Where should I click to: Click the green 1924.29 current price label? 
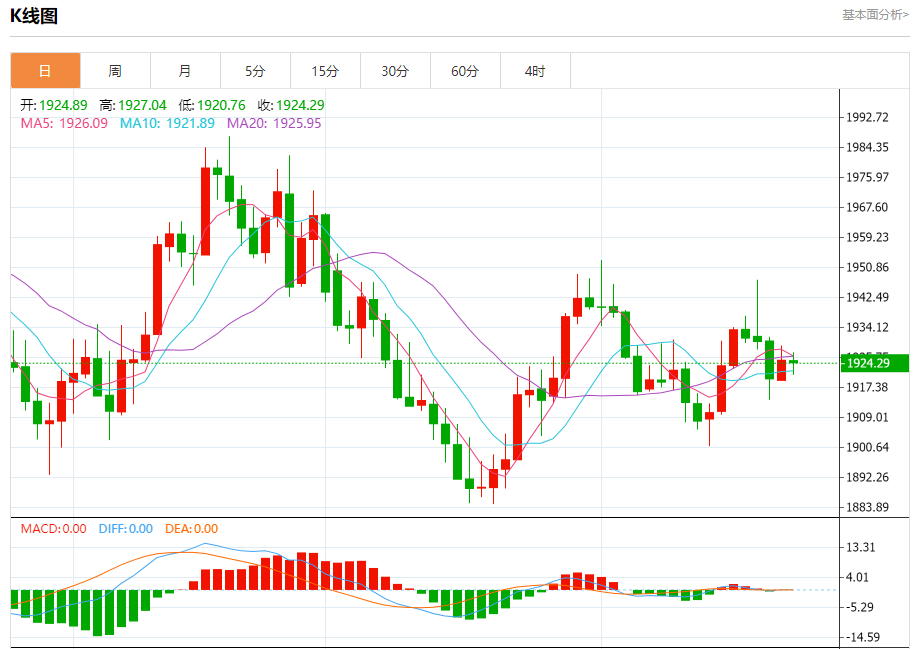[875, 363]
